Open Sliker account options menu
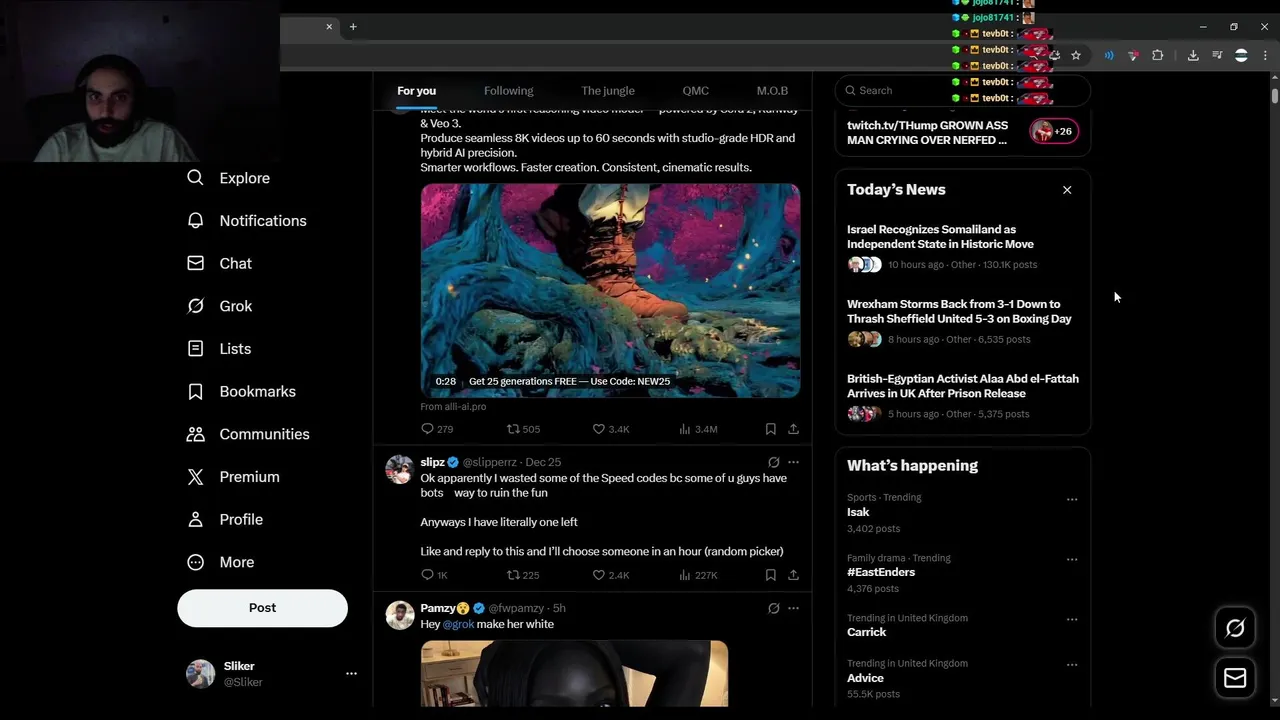Viewport: 1280px width, 720px height. (x=351, y=674)
